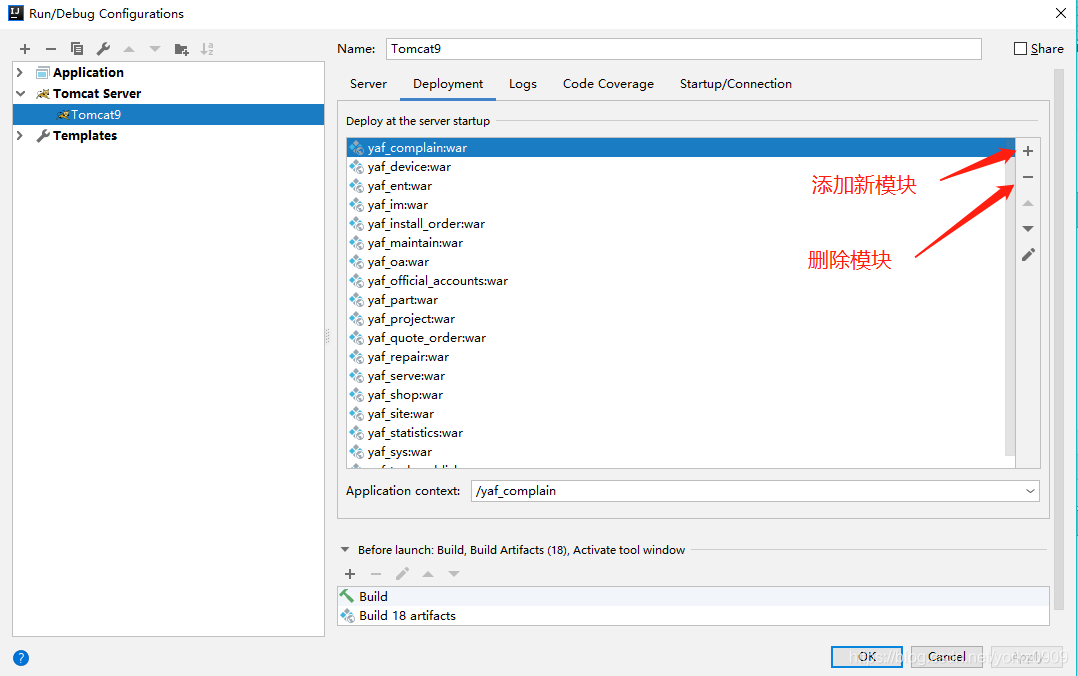
Task: Expand the Templates tree node
Action: point(20,135)
